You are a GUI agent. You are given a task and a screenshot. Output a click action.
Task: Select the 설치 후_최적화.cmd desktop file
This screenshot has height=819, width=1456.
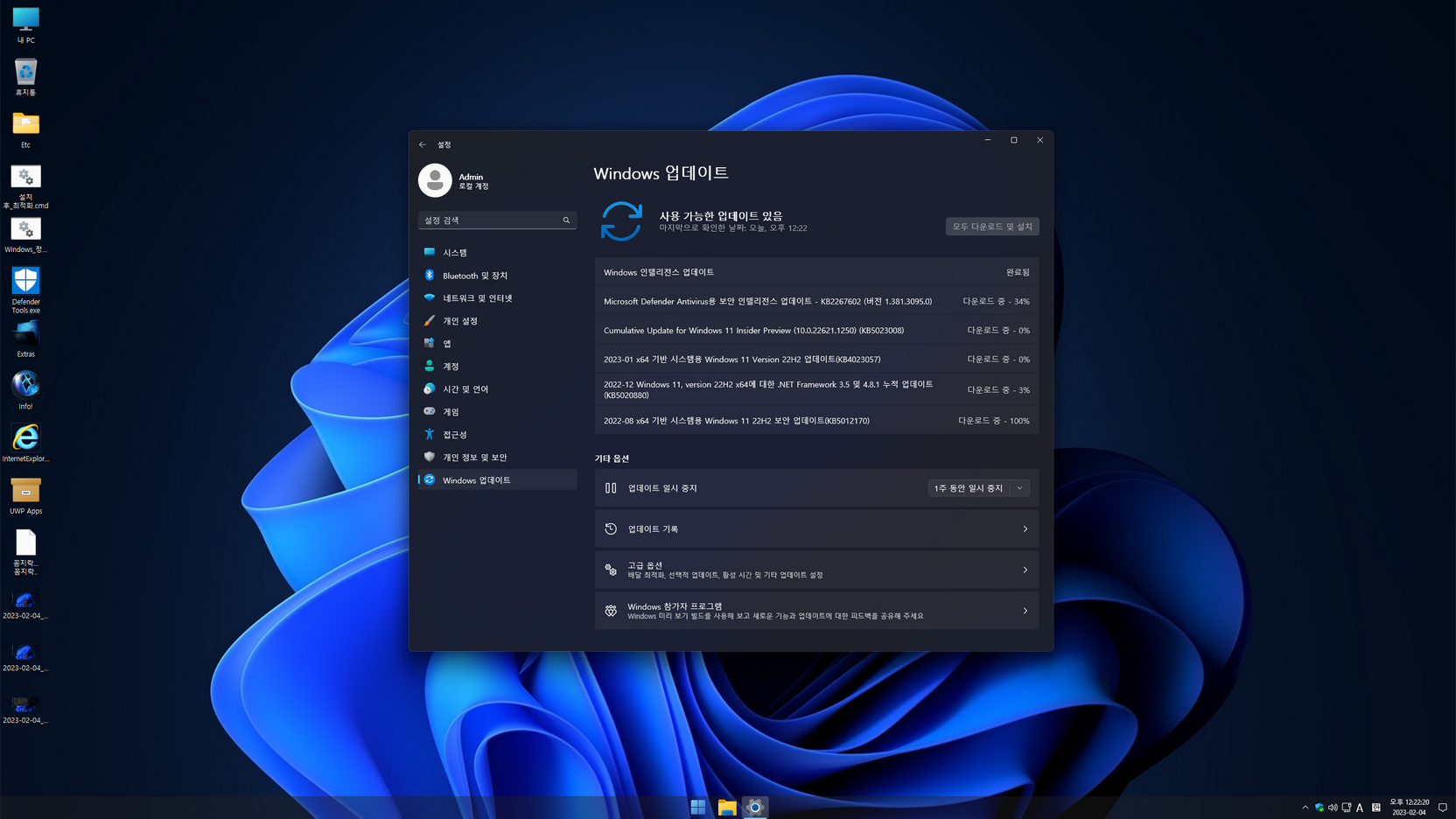click(25, 186)
